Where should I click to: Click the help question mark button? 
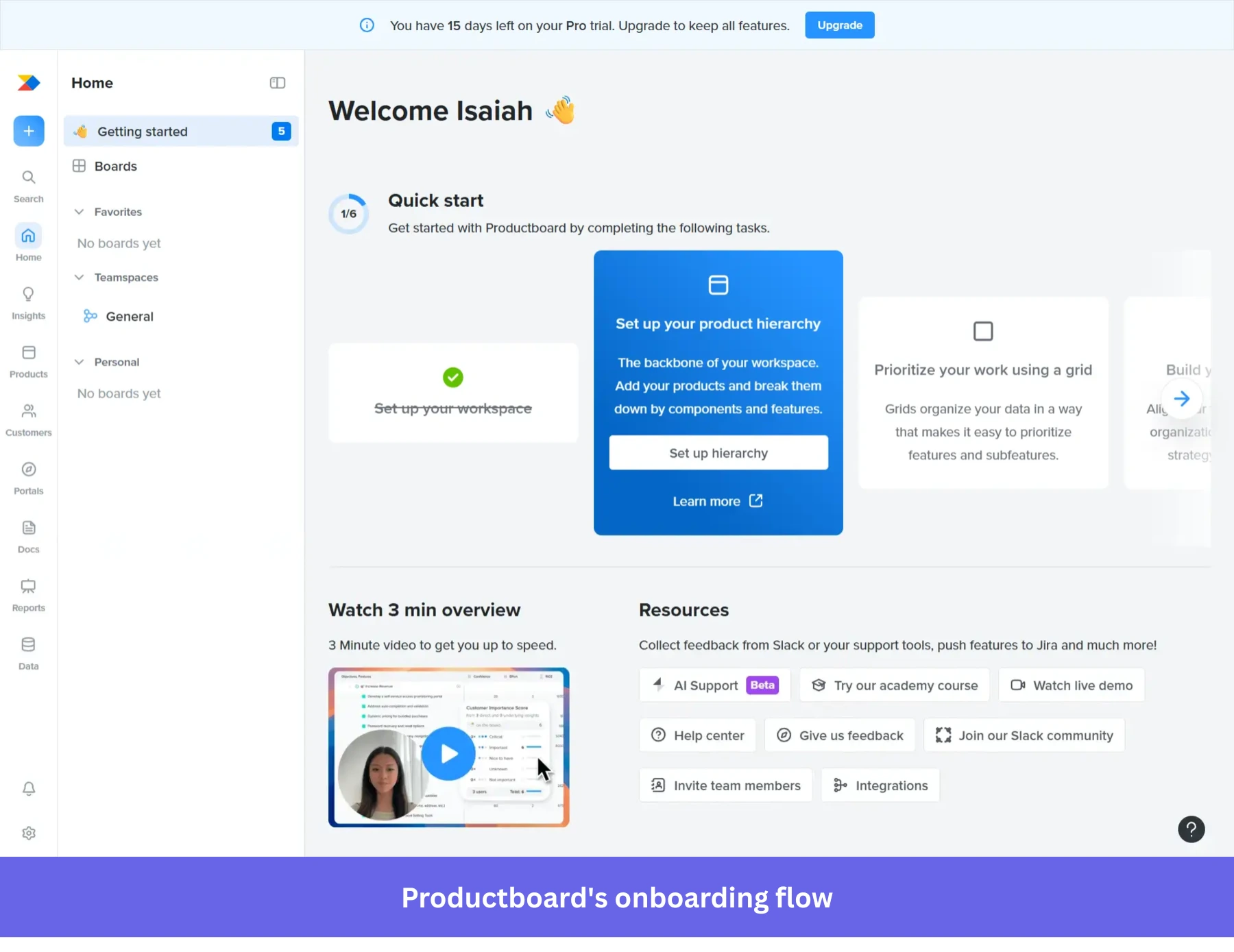point(1191,829)
